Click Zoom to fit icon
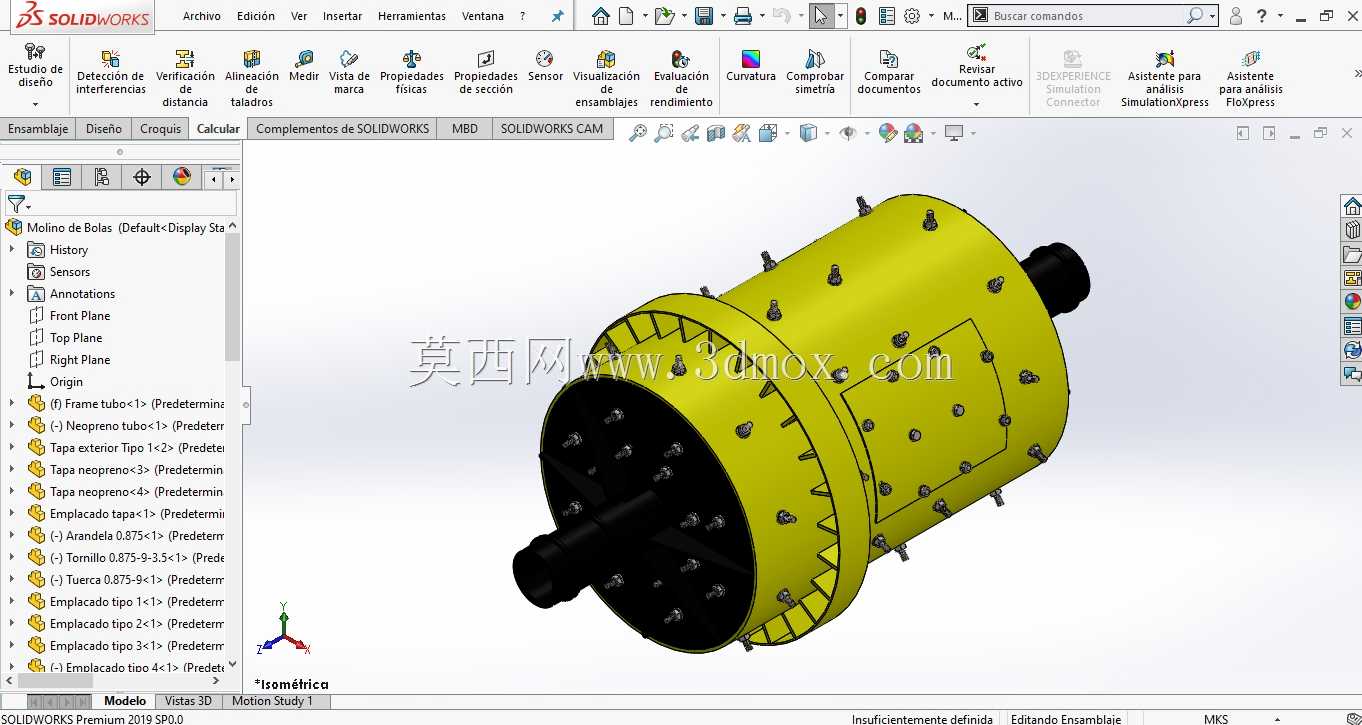1362x725 pixels. [x=638, y=133]
